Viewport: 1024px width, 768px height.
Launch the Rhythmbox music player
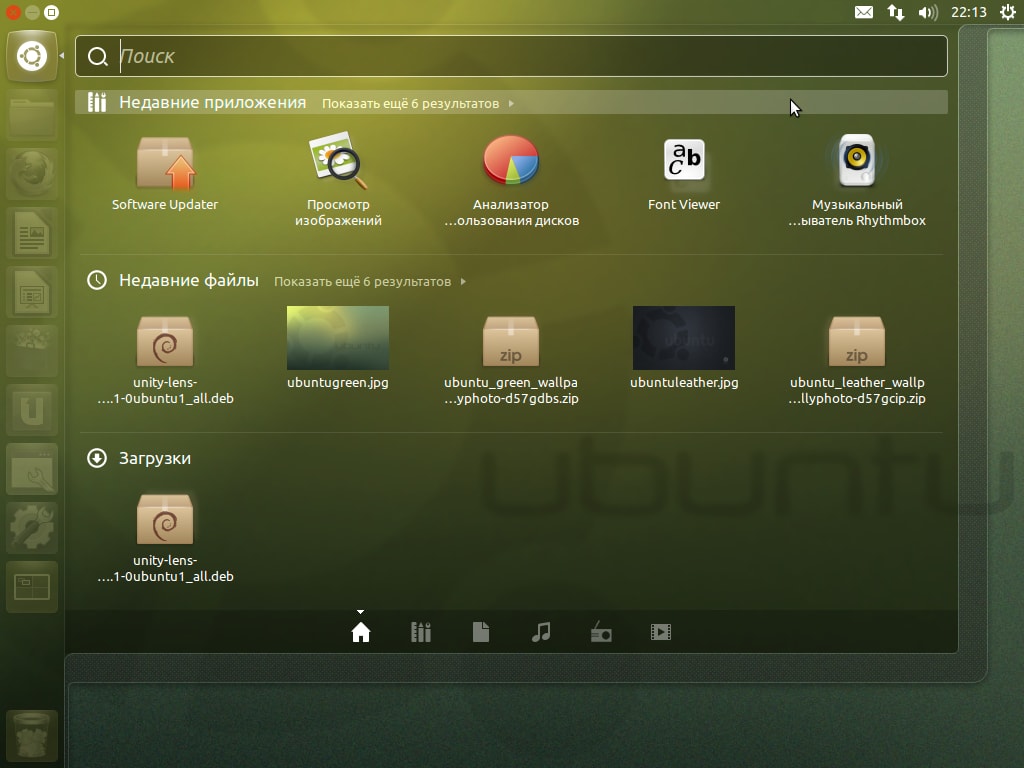coord(857,180)
